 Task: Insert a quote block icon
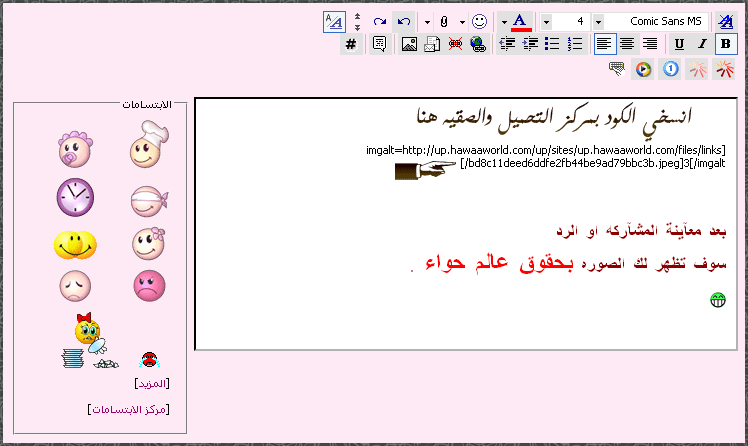pos(379,44)
